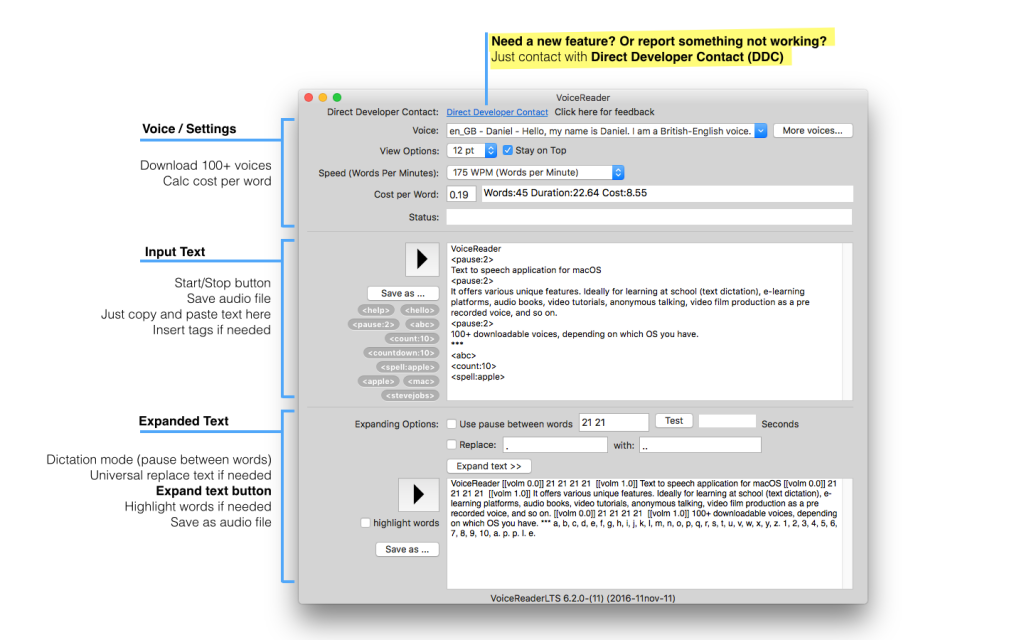Open the Direct Developer Contact link
Viewport: 1024px width, 640px height.
pos(497,112)
